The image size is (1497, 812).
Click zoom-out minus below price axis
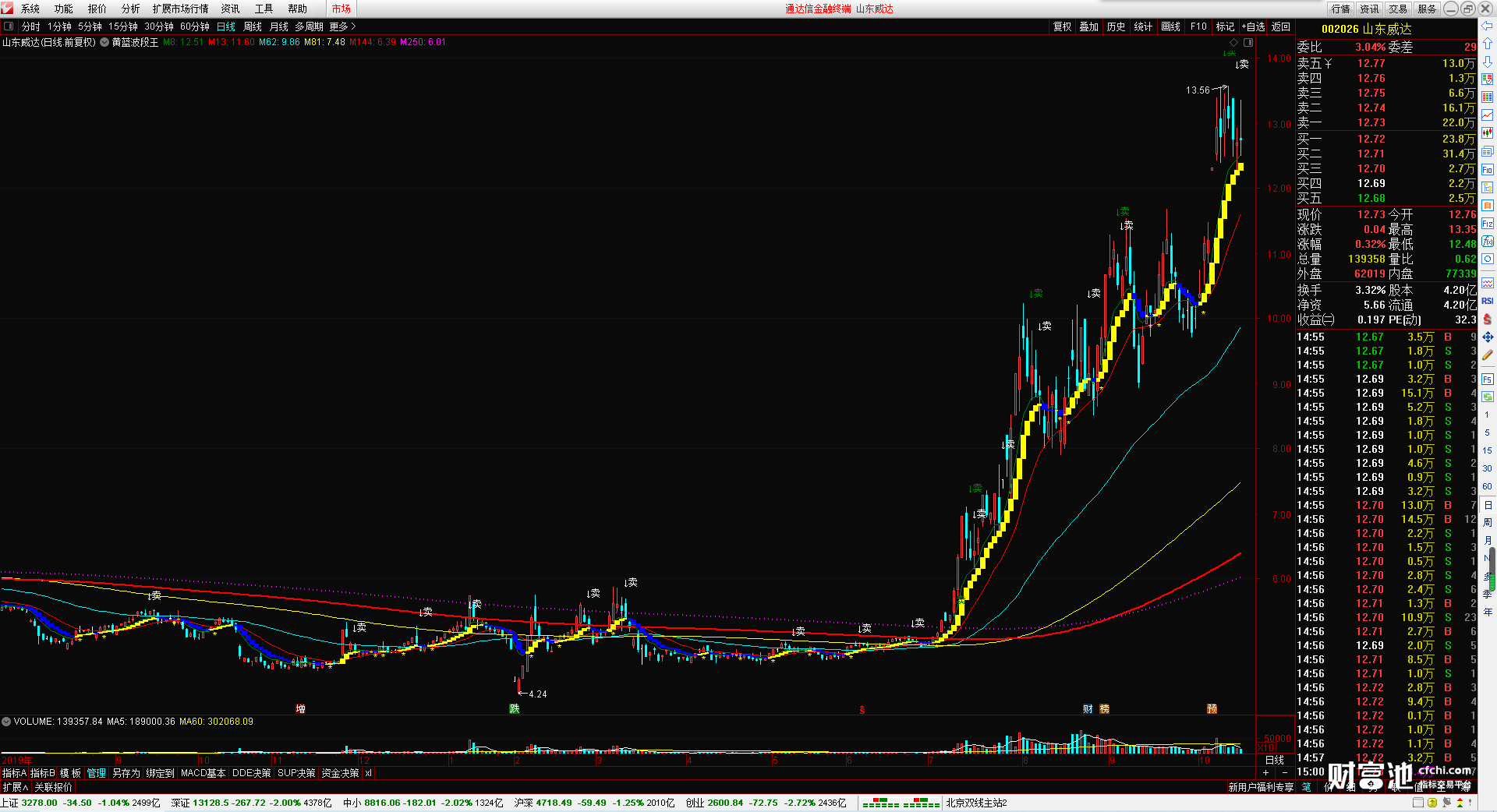pyautogui.click(x=1285, y=772)
